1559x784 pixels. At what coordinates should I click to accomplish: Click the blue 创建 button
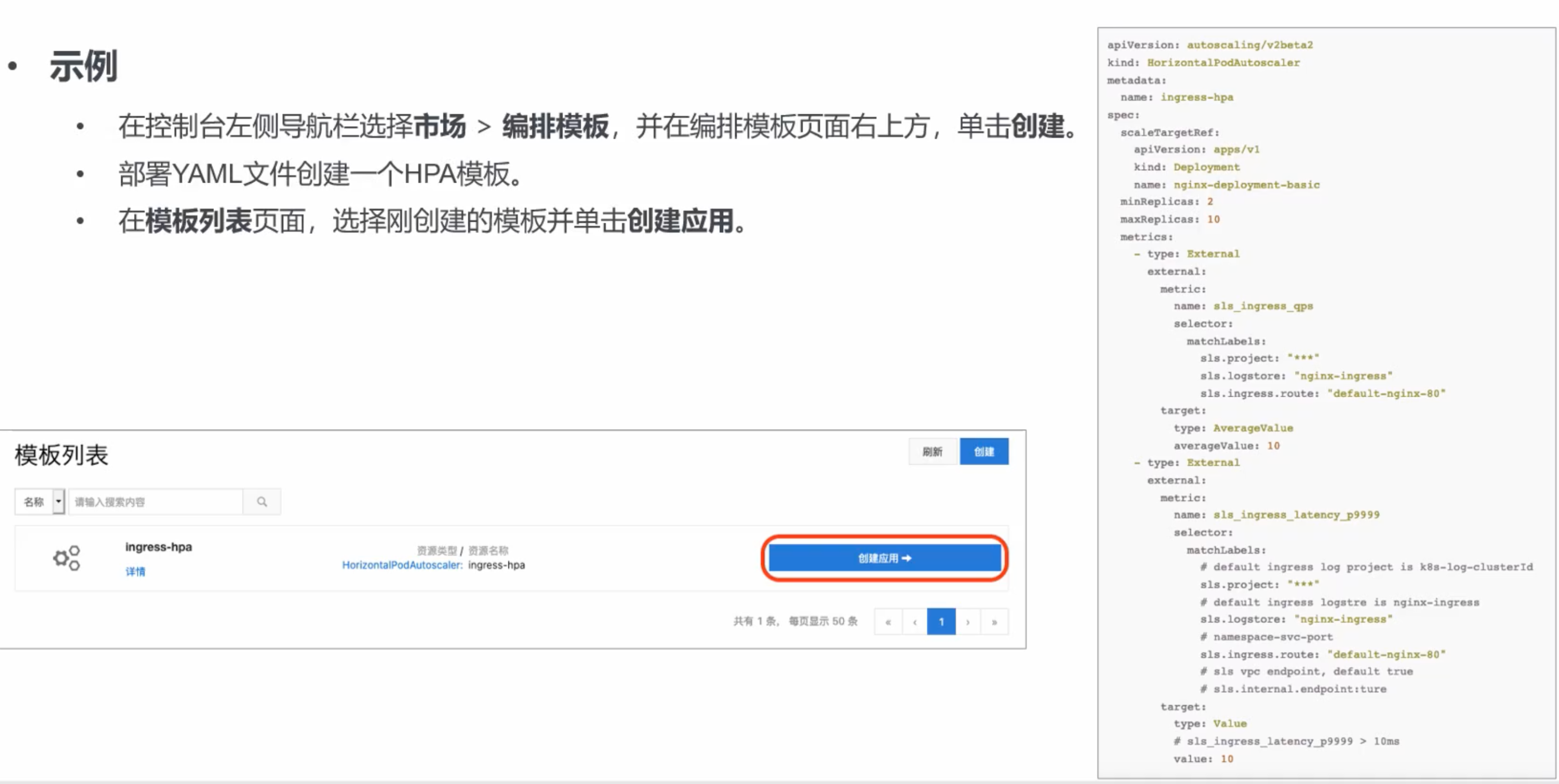[x=984, y=452]
